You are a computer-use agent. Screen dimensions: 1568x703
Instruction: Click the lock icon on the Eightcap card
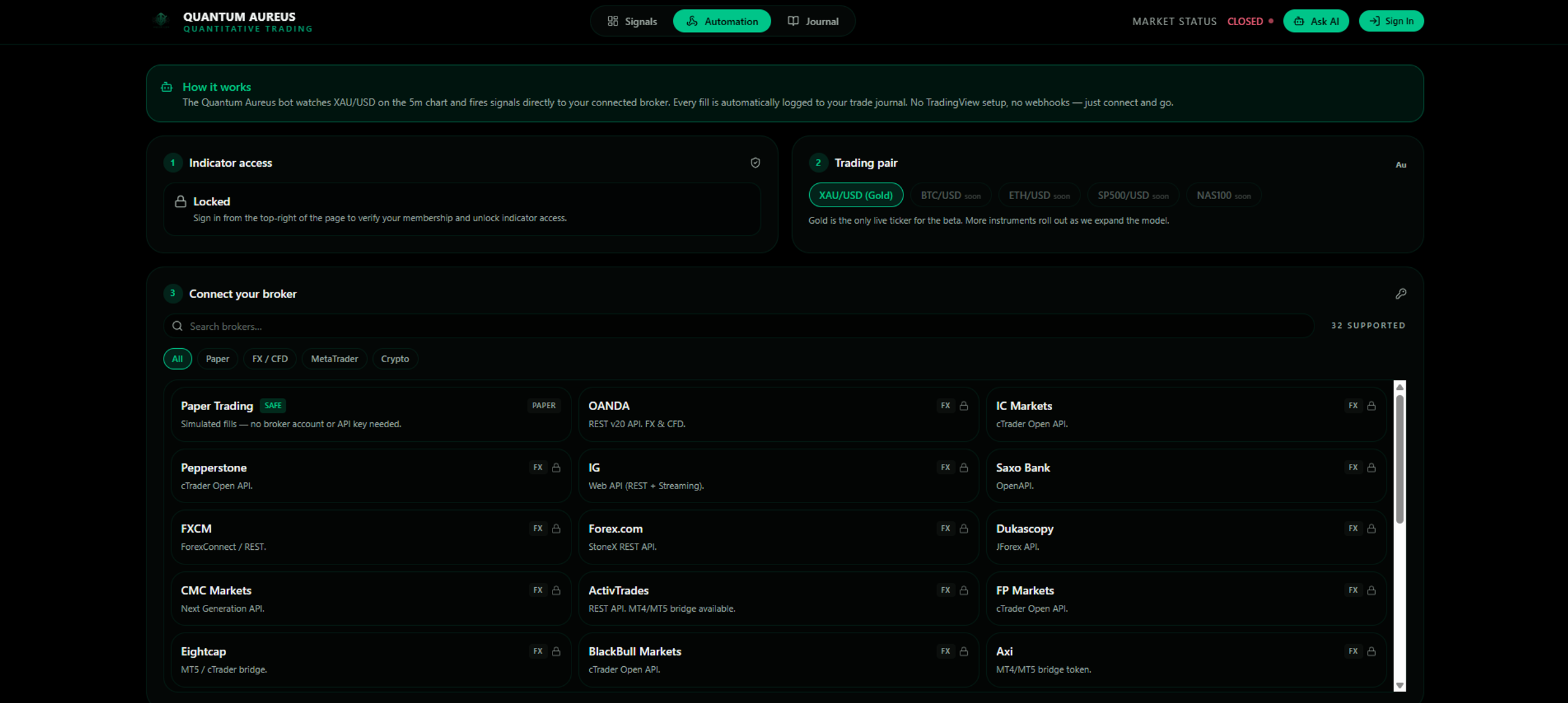556,652
